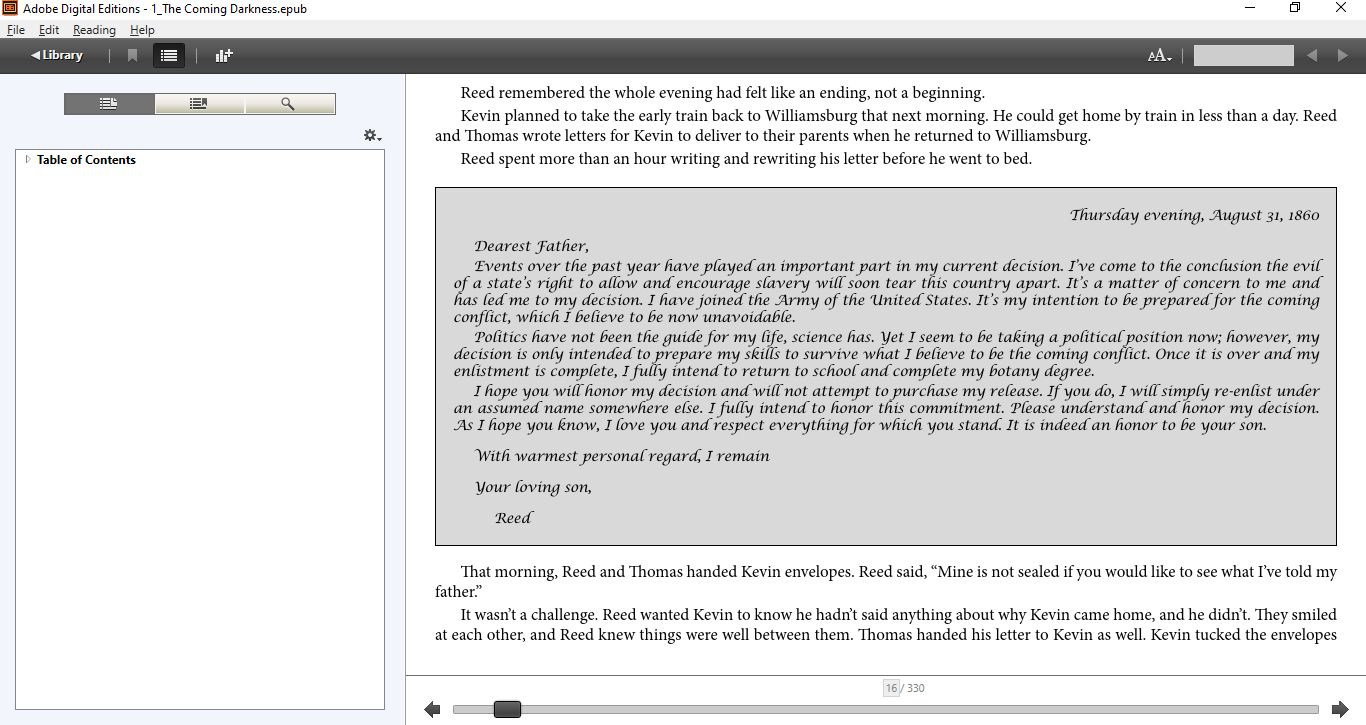Click the 'Dearest Father,' salutation
Image resolution: width=1366 pixels, height=725 pixels.
[x=531, y=246]
